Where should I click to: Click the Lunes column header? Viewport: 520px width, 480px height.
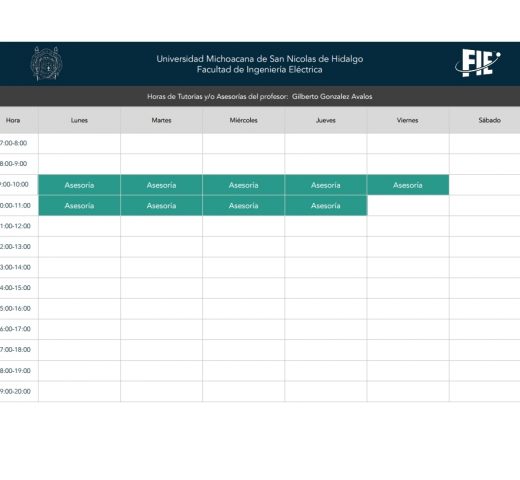[x=79, y=120]
